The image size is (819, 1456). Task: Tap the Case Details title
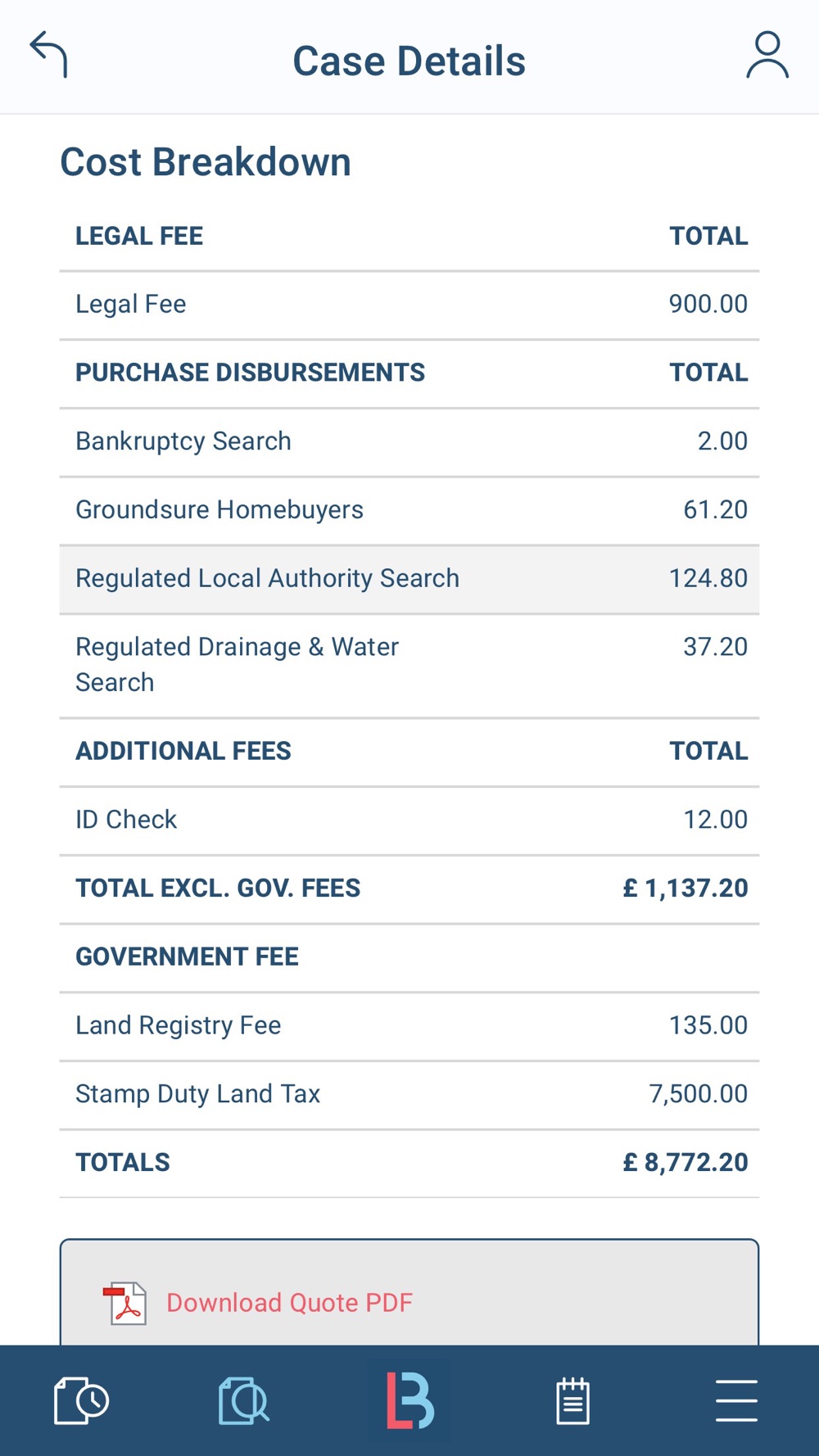[x=409, y=61]
